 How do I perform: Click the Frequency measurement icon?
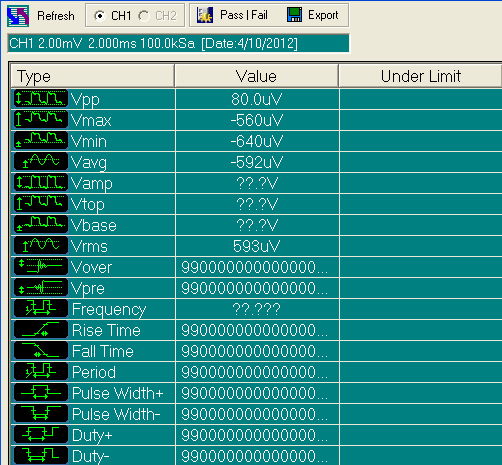coord(41,309)
